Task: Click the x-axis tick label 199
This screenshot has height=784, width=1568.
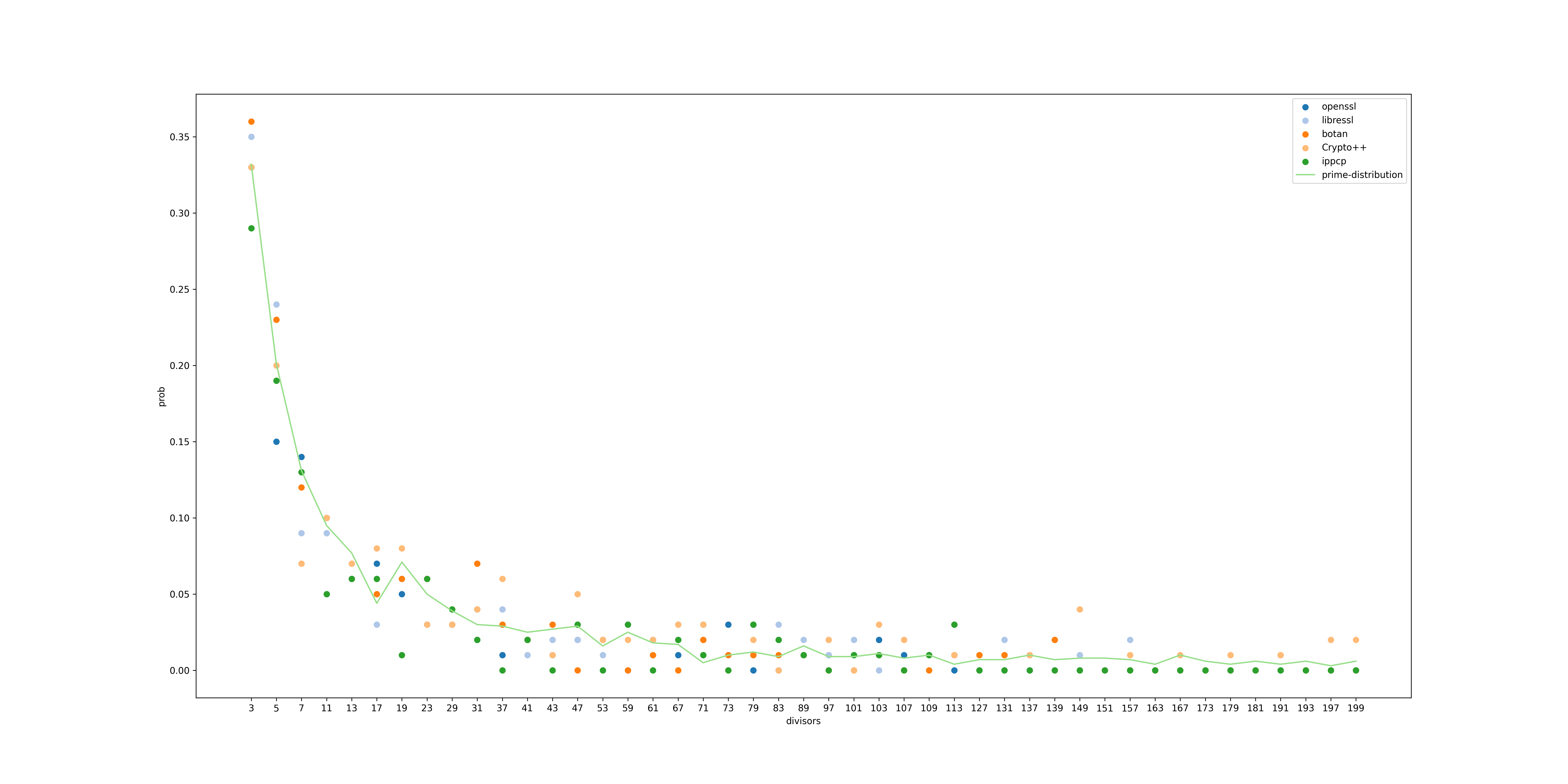Action: tap(1356, 708)
